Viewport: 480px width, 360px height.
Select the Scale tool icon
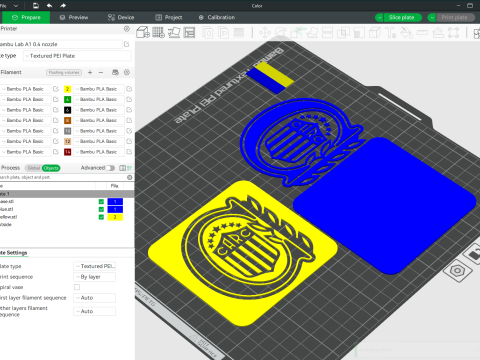296,33
